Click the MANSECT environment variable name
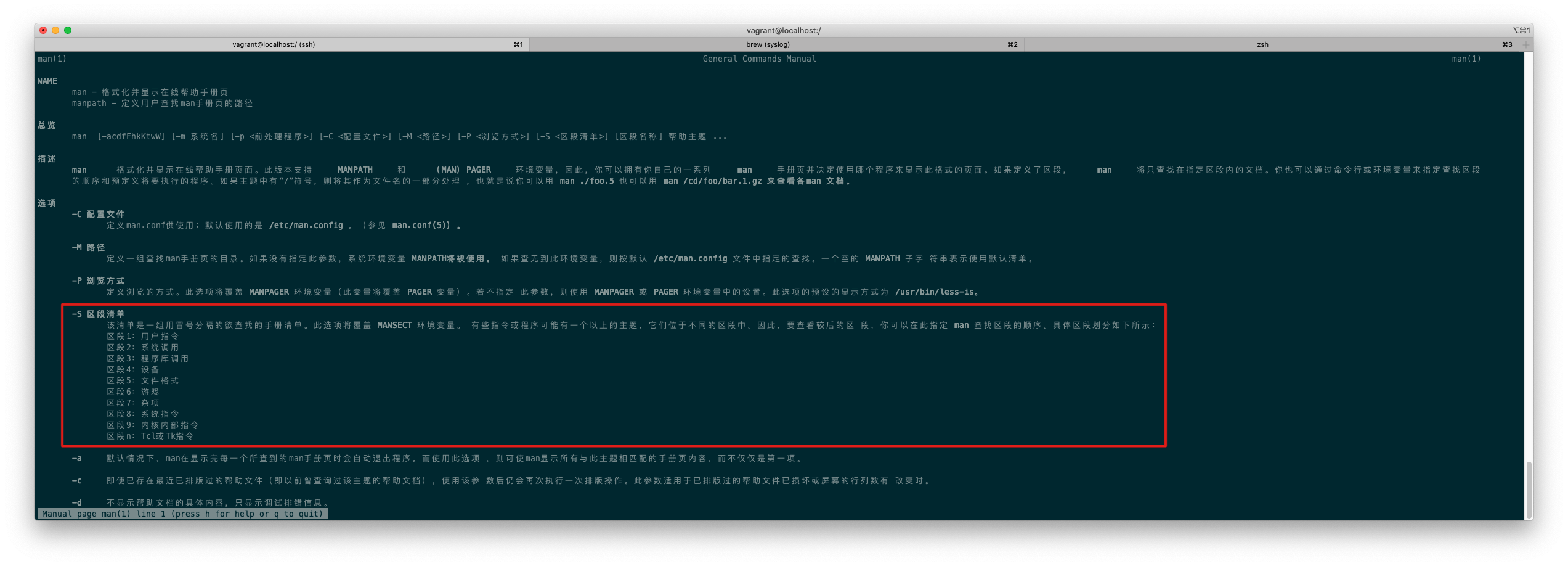 click(394, 325)
